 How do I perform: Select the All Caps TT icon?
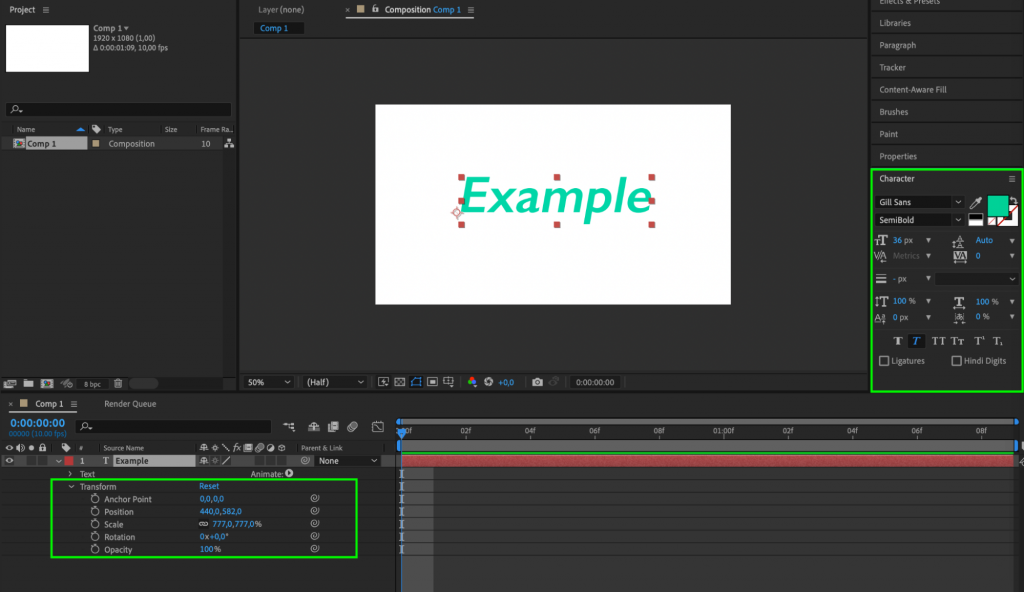coord(938,340)
